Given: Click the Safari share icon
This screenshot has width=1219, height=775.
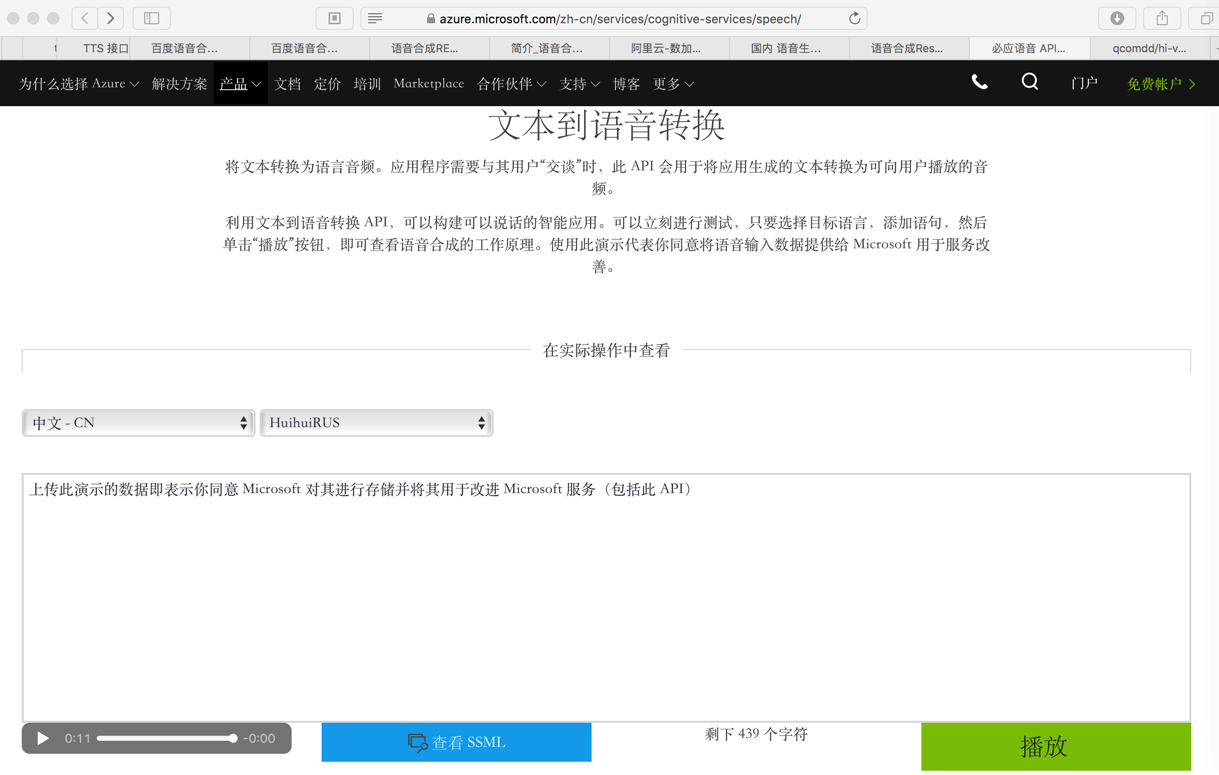Looking at the screenshot, I should [x=1162, y=18].
